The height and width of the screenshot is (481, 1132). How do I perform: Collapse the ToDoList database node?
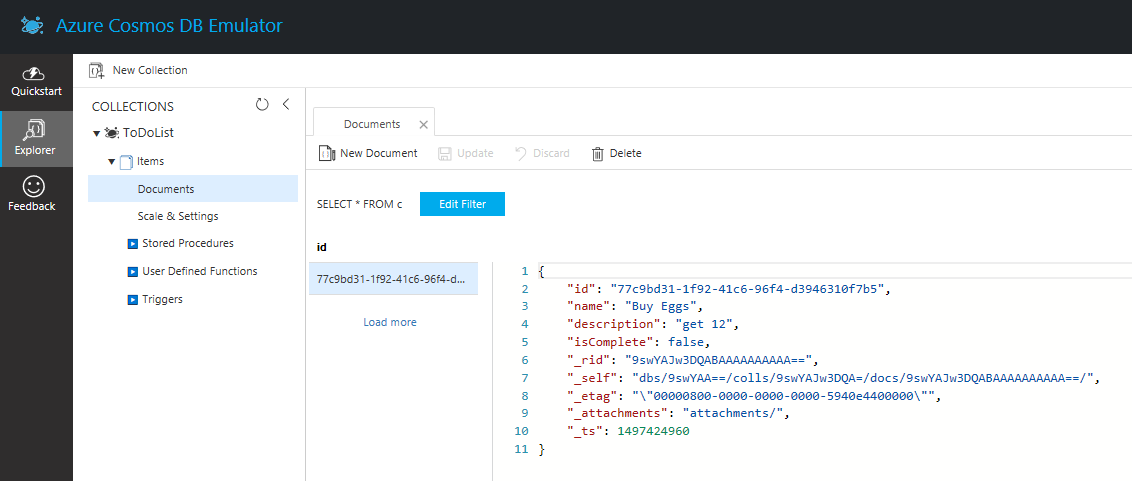coord(96,133)
